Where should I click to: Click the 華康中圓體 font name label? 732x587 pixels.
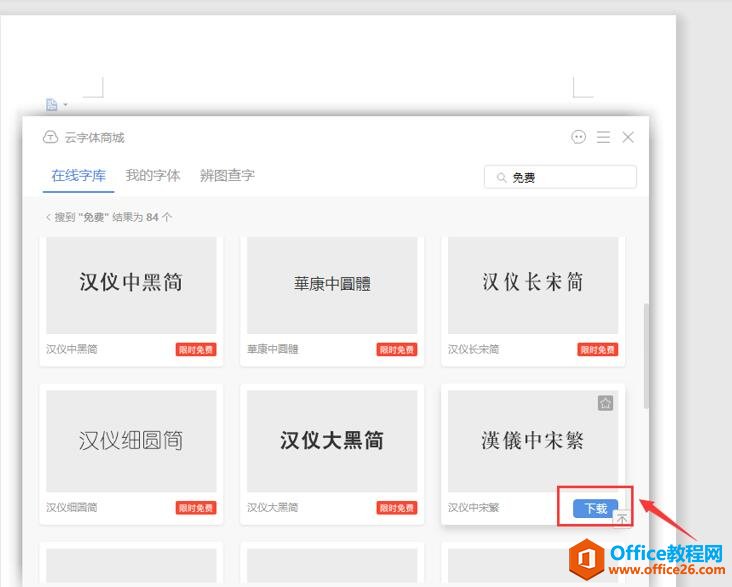[273, 349]
